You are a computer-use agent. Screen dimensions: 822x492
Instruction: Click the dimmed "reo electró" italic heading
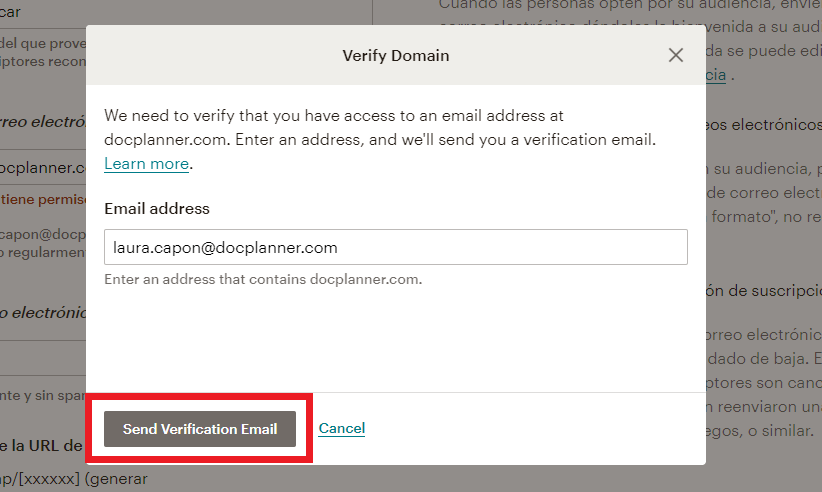click(43, 122)
